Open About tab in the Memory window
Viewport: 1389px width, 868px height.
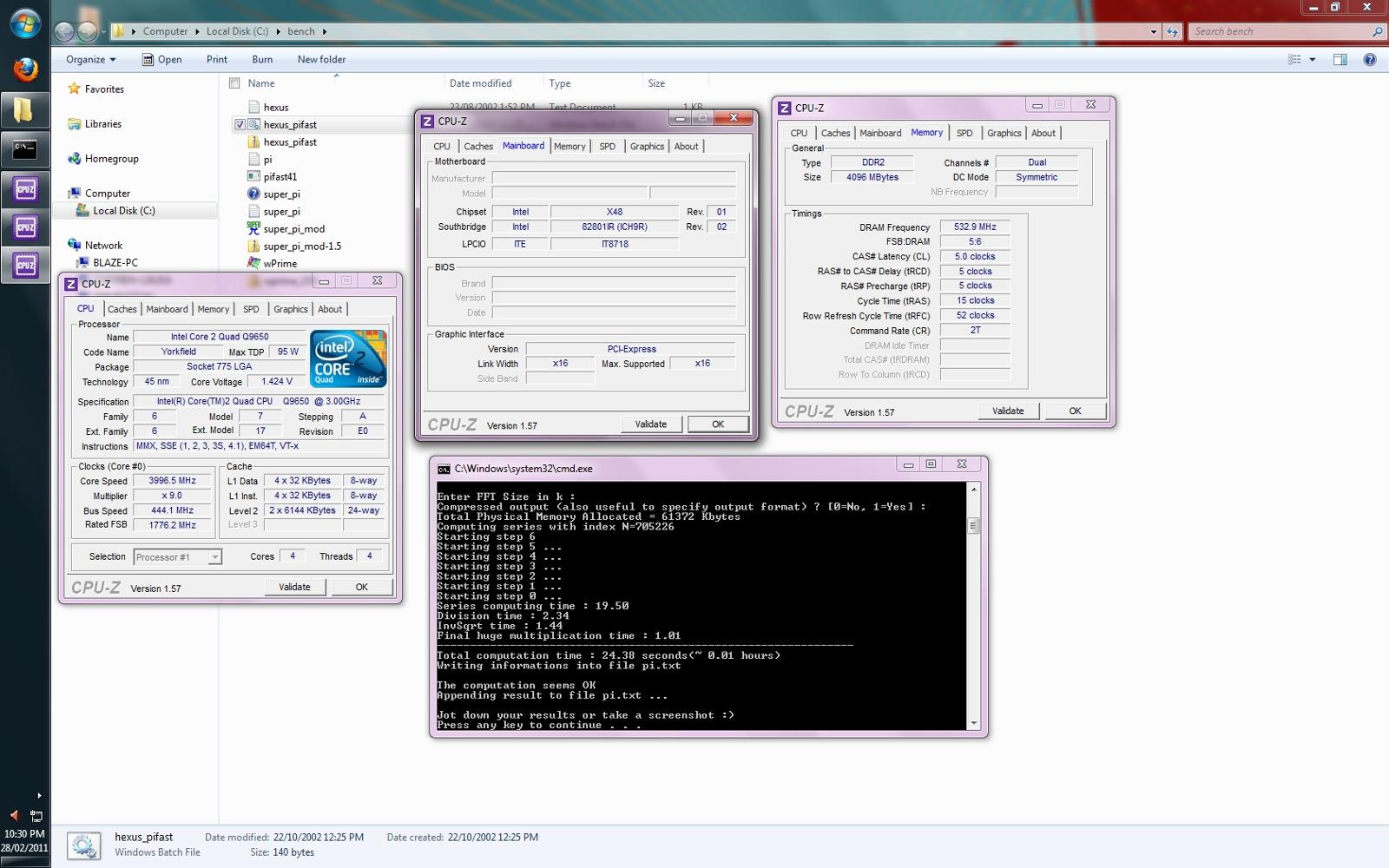point(1043,133)
